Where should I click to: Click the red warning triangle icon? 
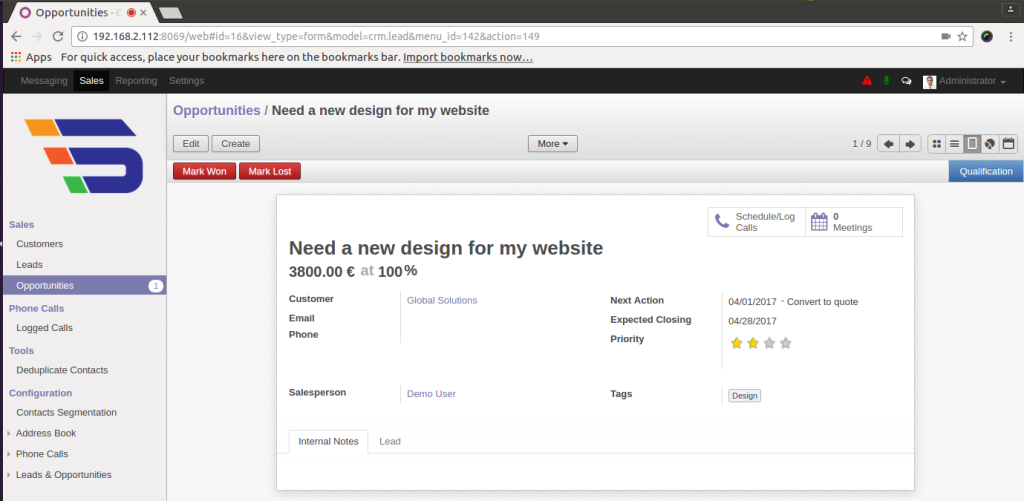[867, 81]
